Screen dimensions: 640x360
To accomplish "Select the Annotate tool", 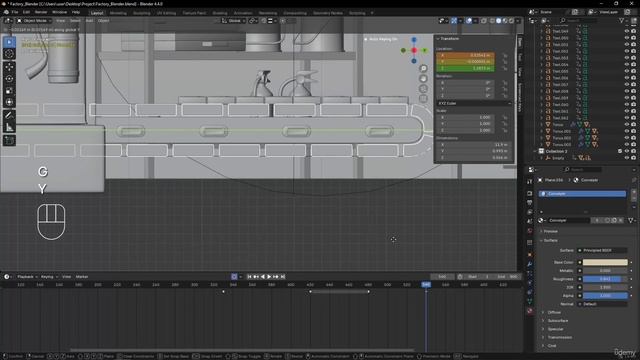I will click(x=9, y=116).
